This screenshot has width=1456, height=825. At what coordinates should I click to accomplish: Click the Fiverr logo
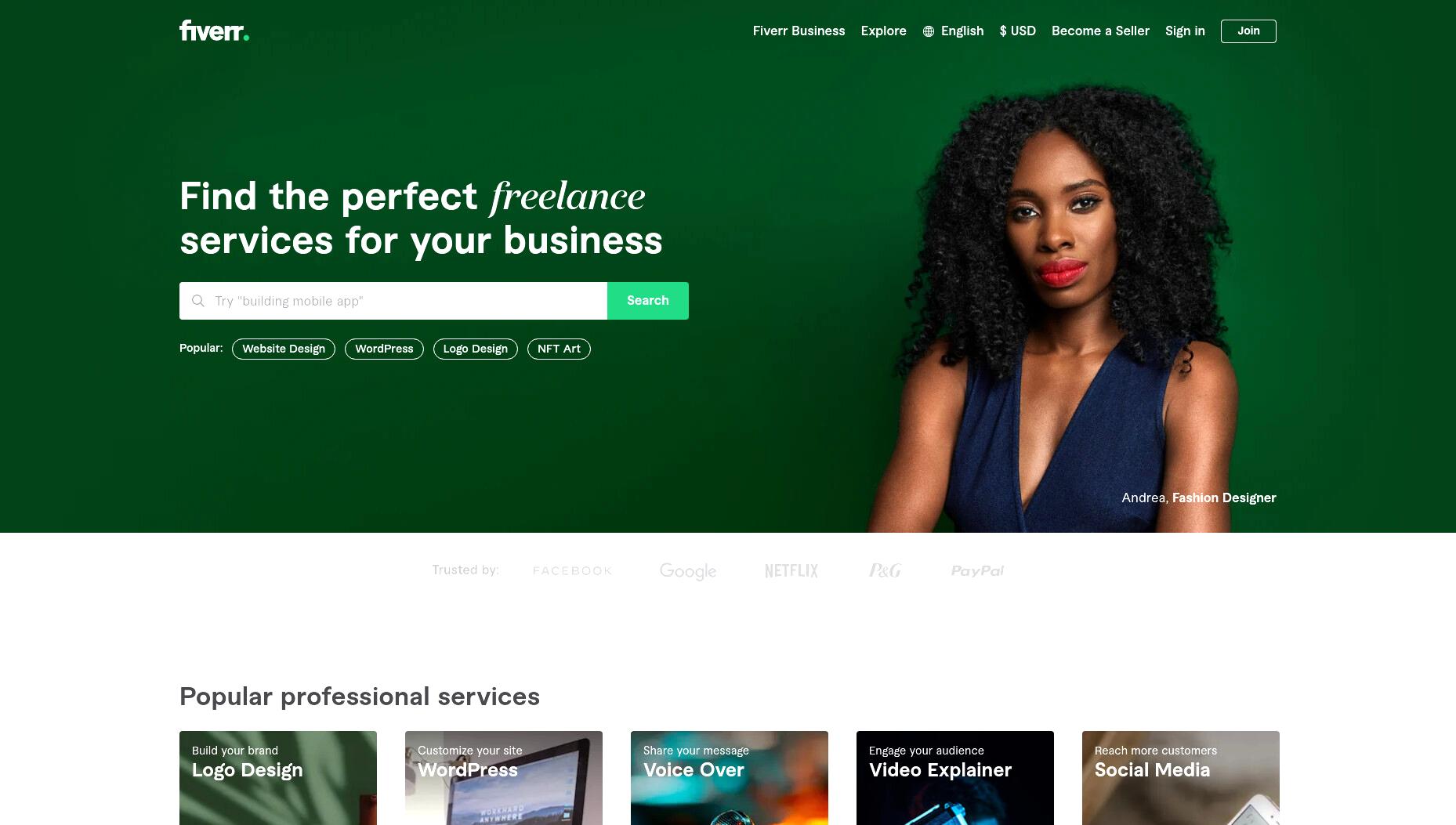click(x=214, y=31)
